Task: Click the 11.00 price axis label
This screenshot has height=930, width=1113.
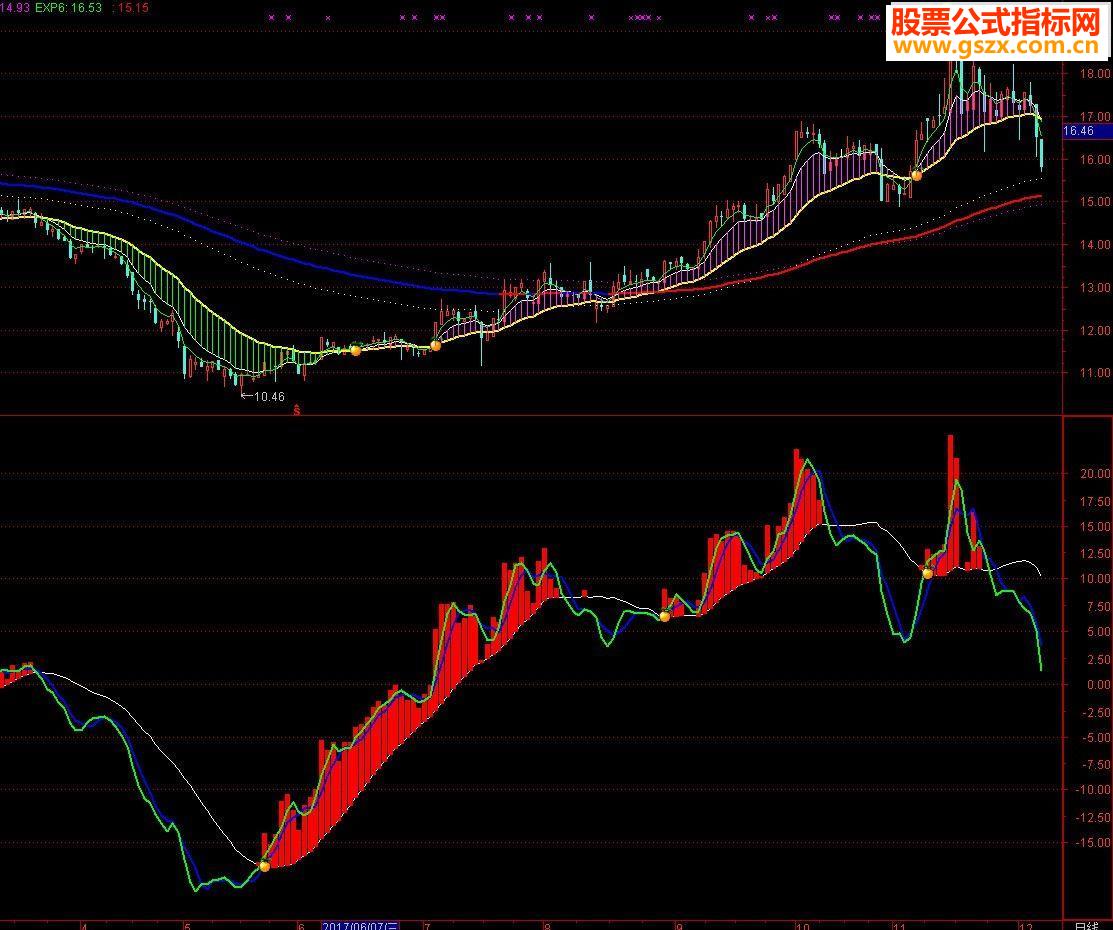Action: click(1094, 372)
